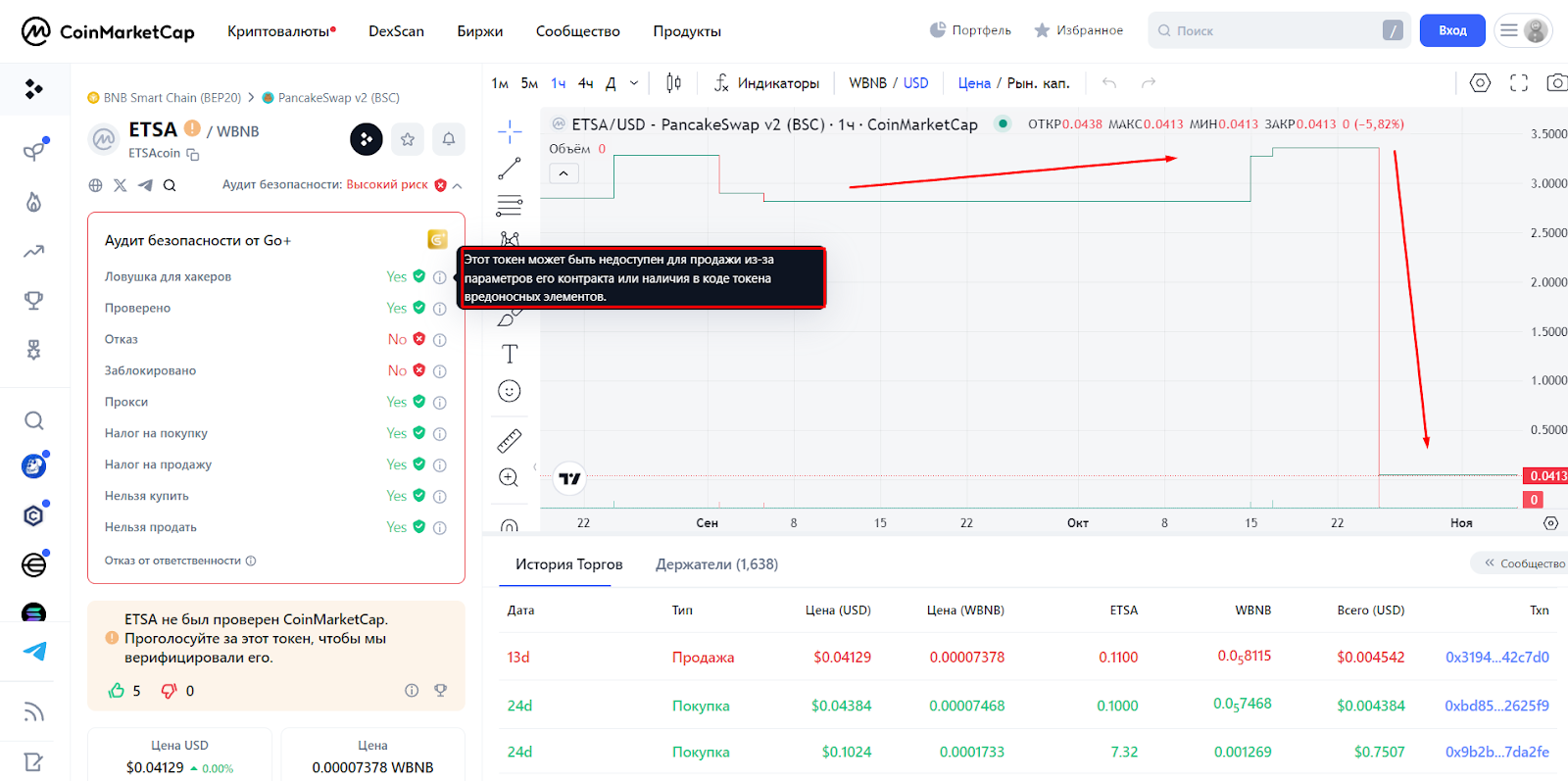1568x781 pixels.
Task: Add ETSA to watchlist star
Action: point(408,139)
